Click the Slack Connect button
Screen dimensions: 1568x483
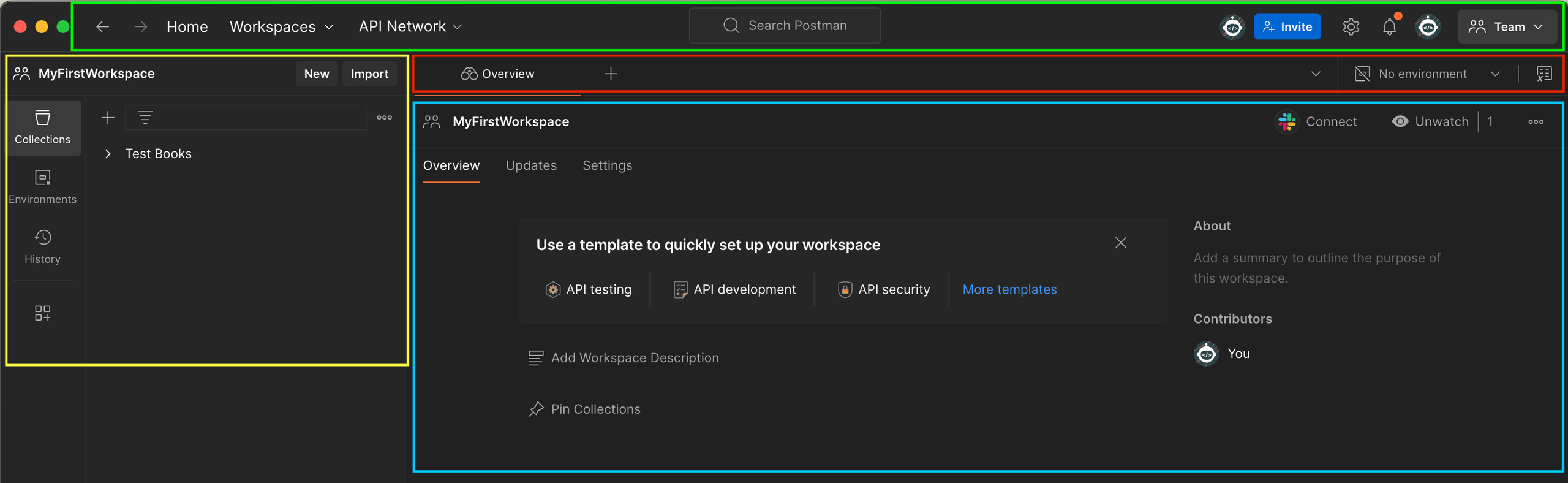coord(1316,121)
